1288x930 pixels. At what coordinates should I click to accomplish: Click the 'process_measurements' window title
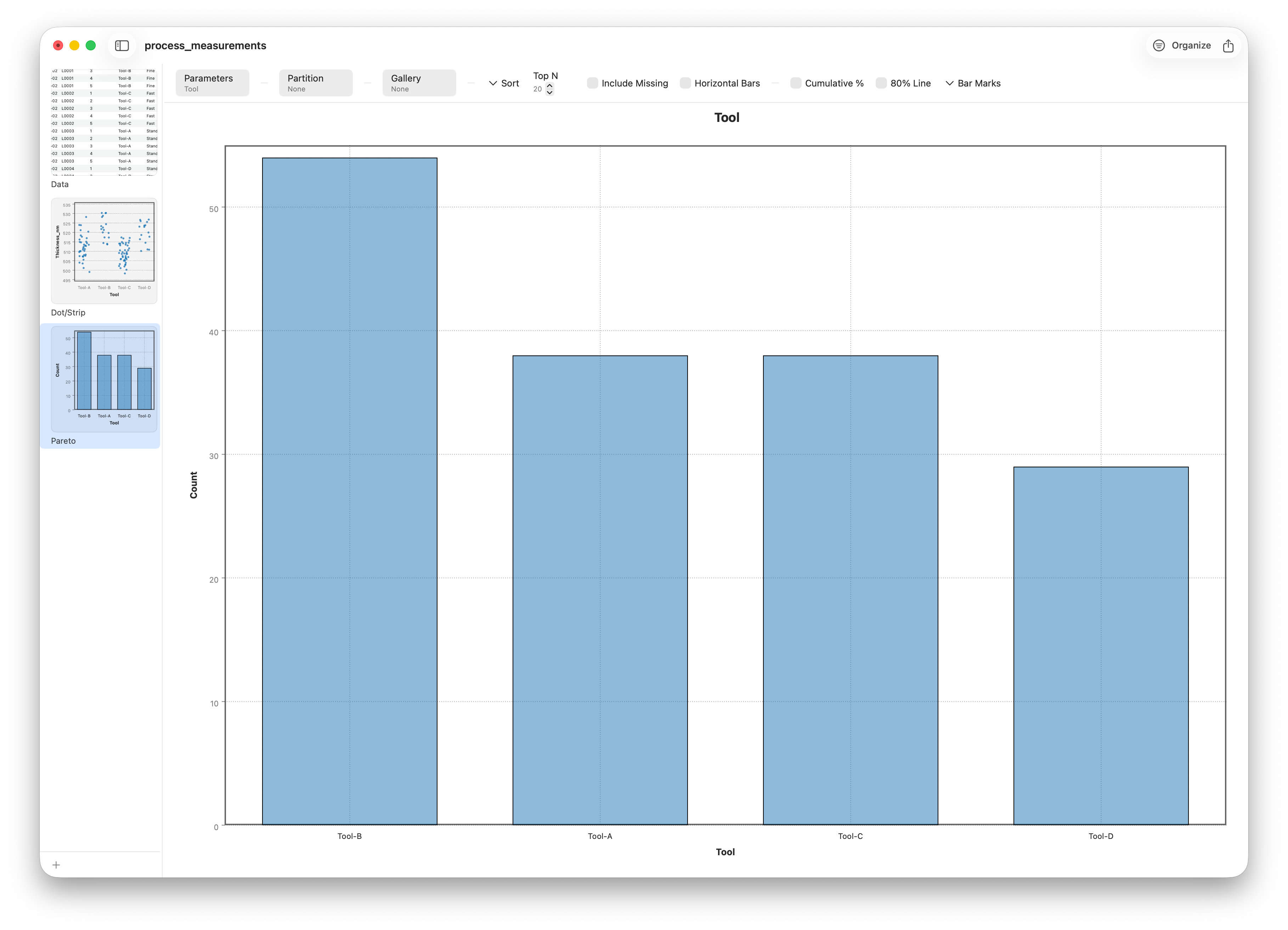pos(205,45)
